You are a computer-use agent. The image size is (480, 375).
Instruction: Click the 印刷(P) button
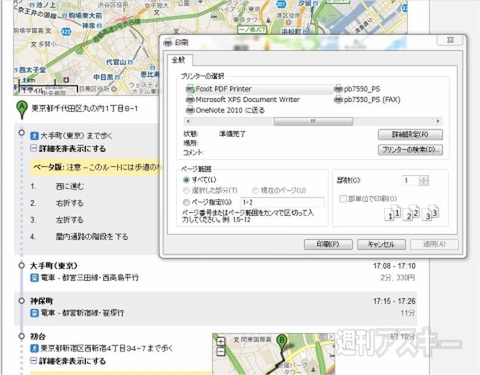point(328,244)
